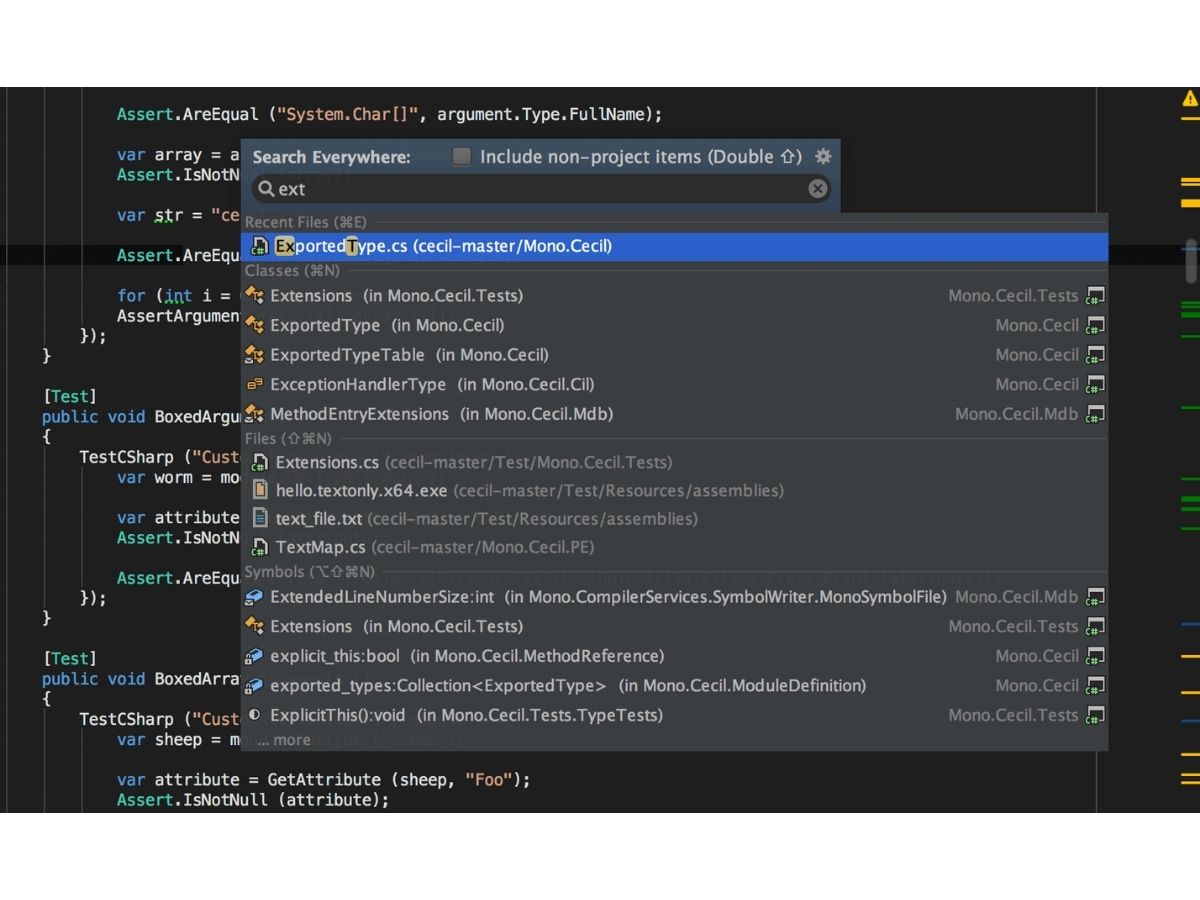Click field icon beside ExtendedLineNumberSize:int
The width and height of the screenshot is (1200, 900).
(x=254, y=597)
